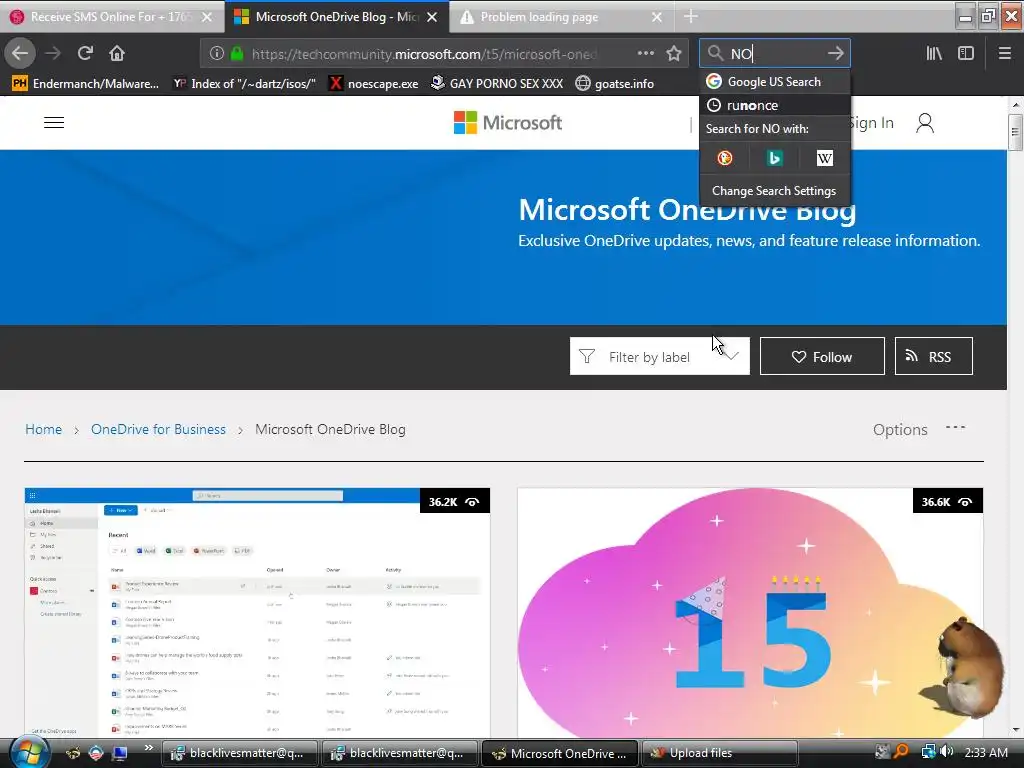Switch to Upload files taskbar window
Screen dimensions: 1024x768
click(720, 753)
